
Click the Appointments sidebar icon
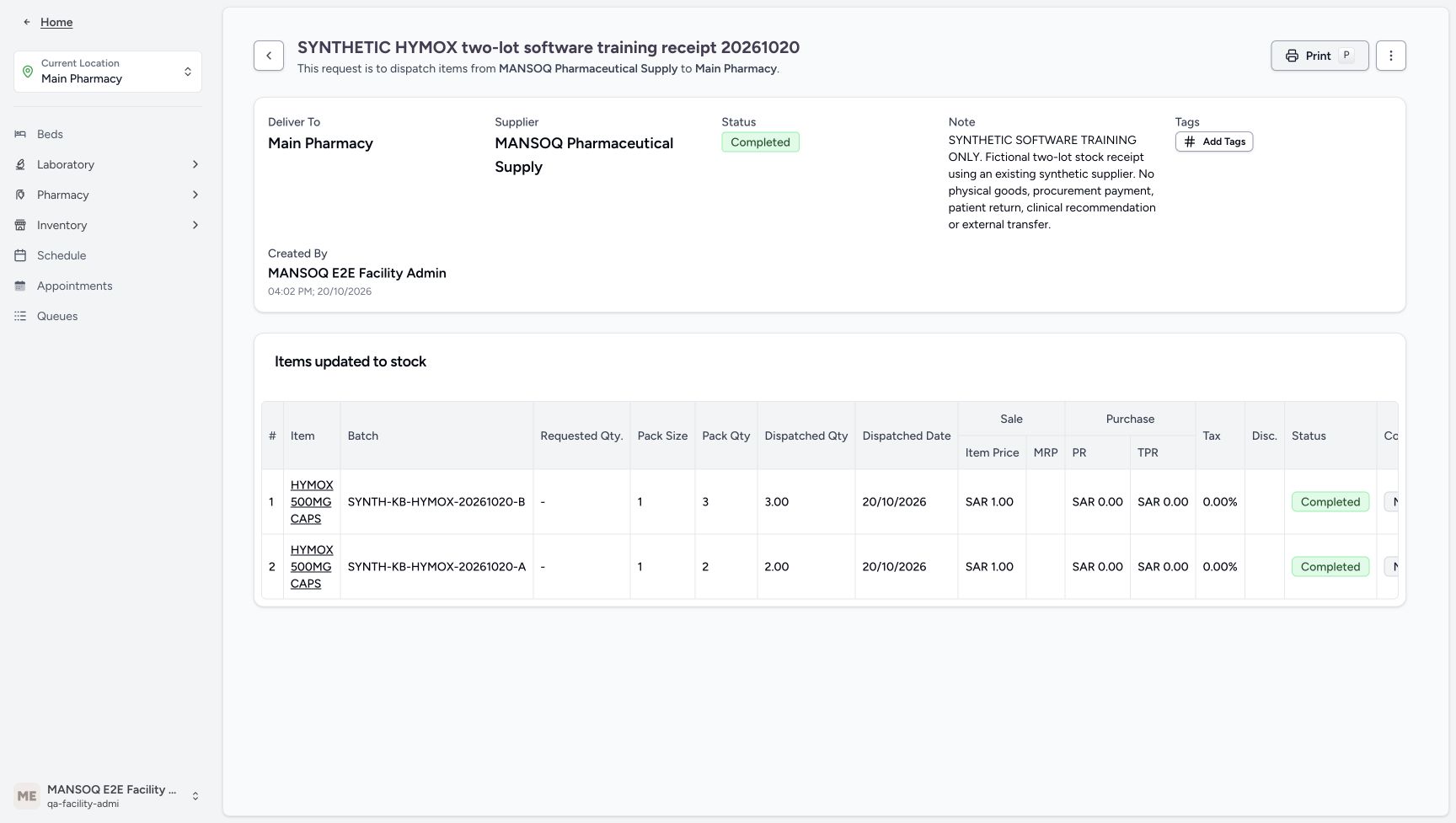point(20,286)
